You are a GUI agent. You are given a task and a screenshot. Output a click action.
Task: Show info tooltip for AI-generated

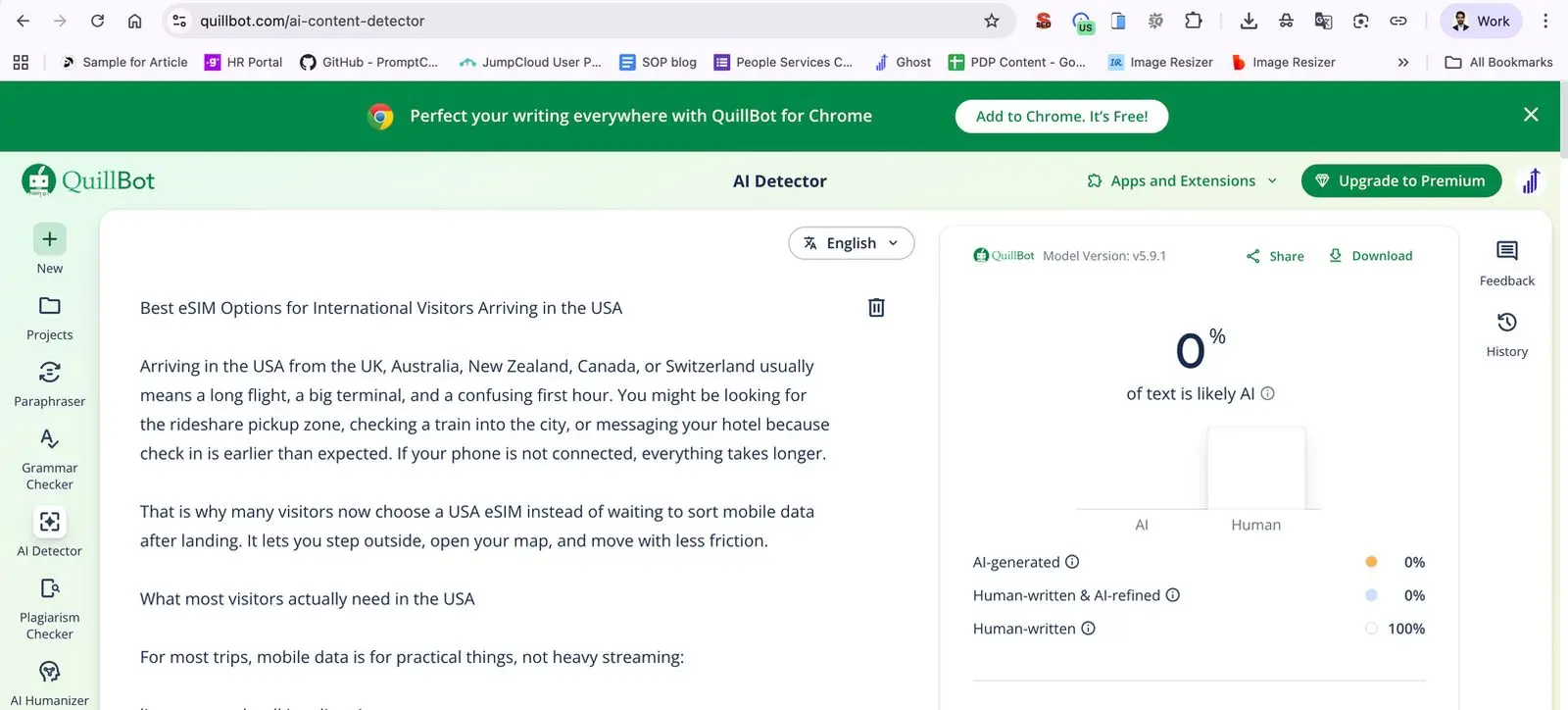1072,562
